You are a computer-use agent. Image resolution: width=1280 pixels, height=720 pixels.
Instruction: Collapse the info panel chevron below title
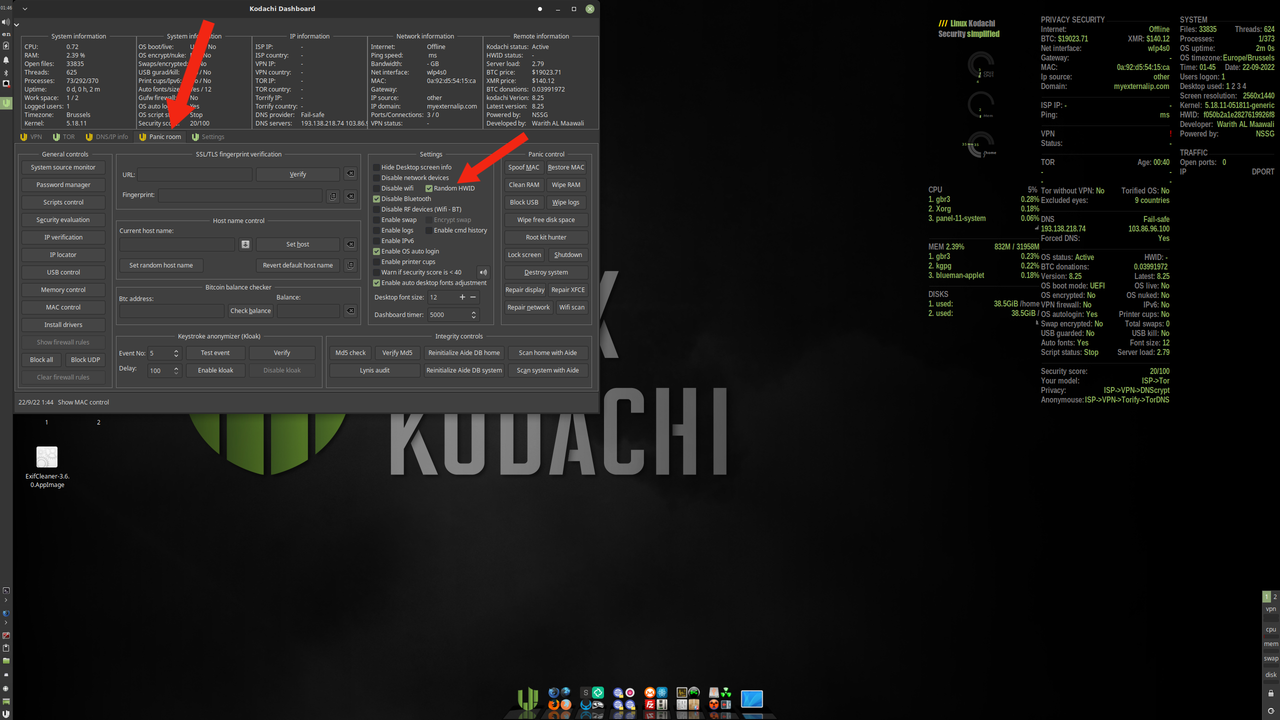tap(17, 24)
